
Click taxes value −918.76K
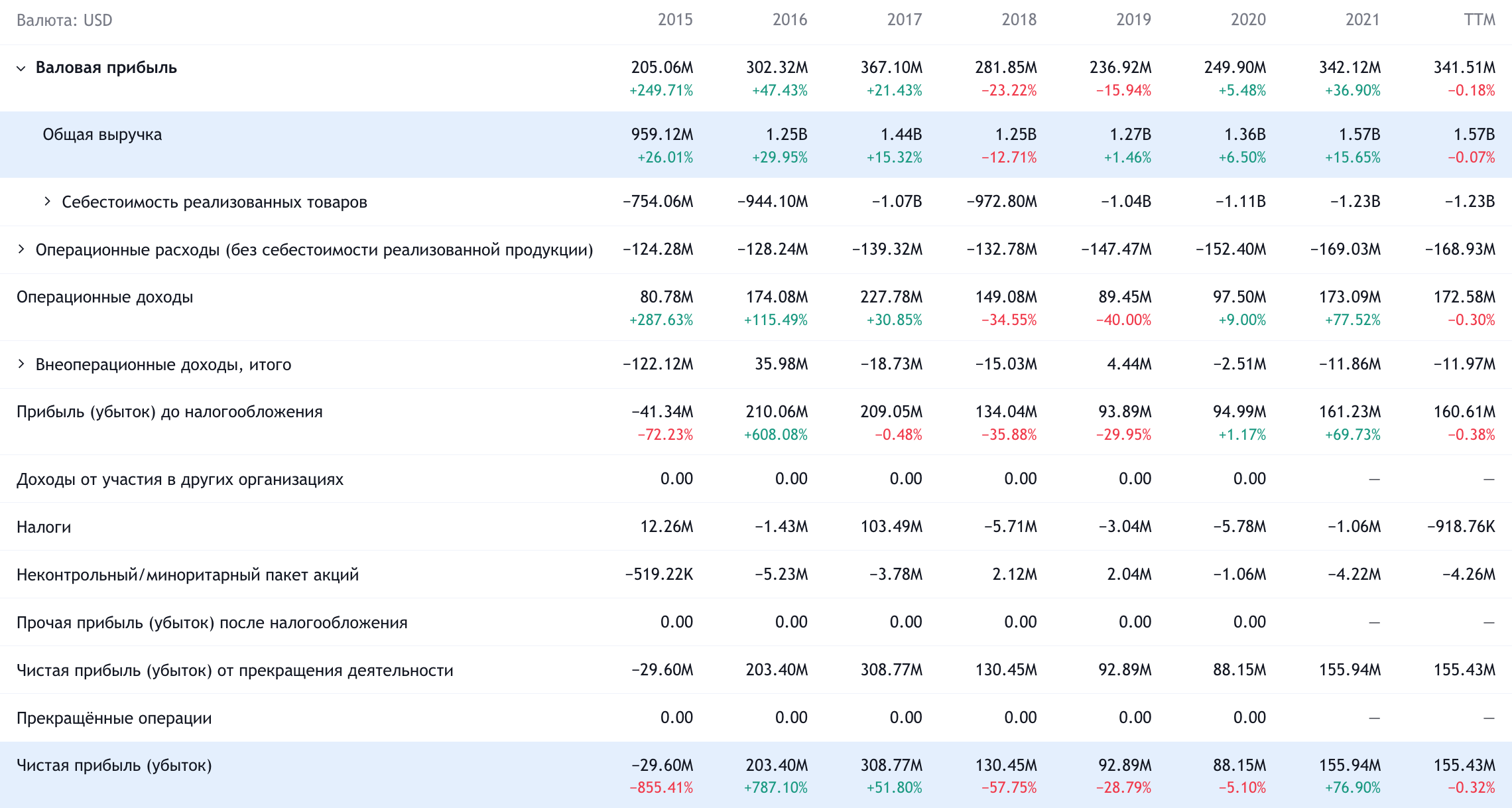click(x=1461, y=527)
